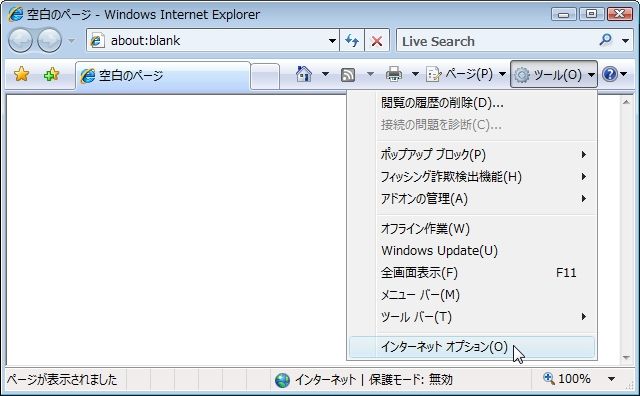Click the red Stop loading icon
The image size is (640, 396).
pos(377,40)
